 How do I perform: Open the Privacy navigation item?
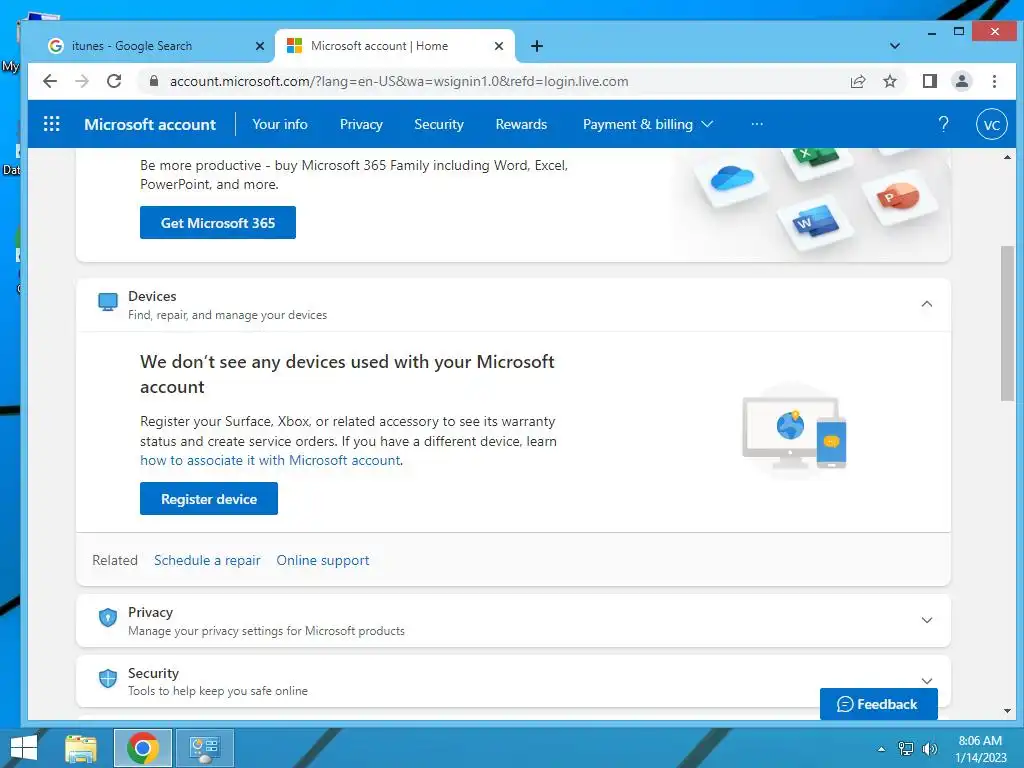361,124
